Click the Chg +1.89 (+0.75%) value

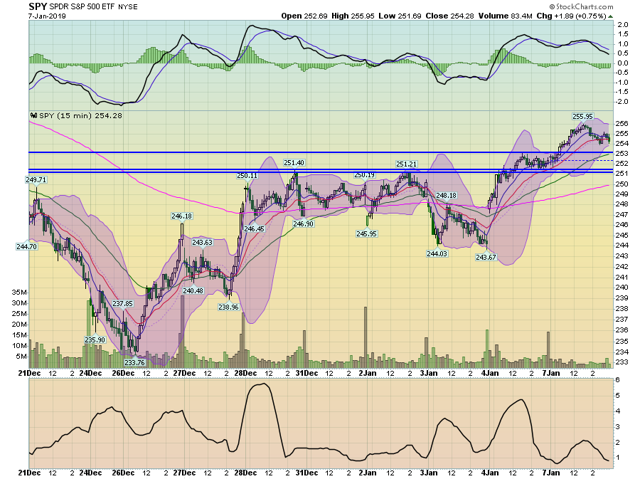pyautogui.click(x=571, y=16)
